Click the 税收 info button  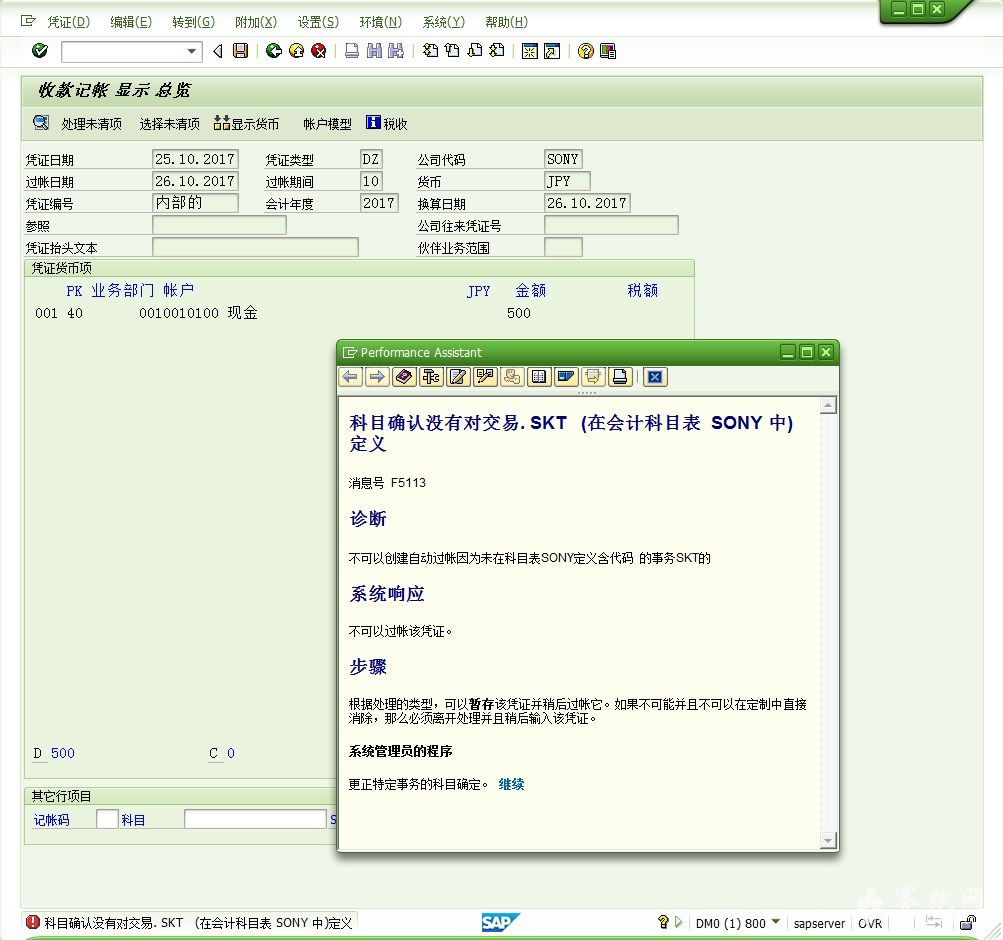(387, 123)
